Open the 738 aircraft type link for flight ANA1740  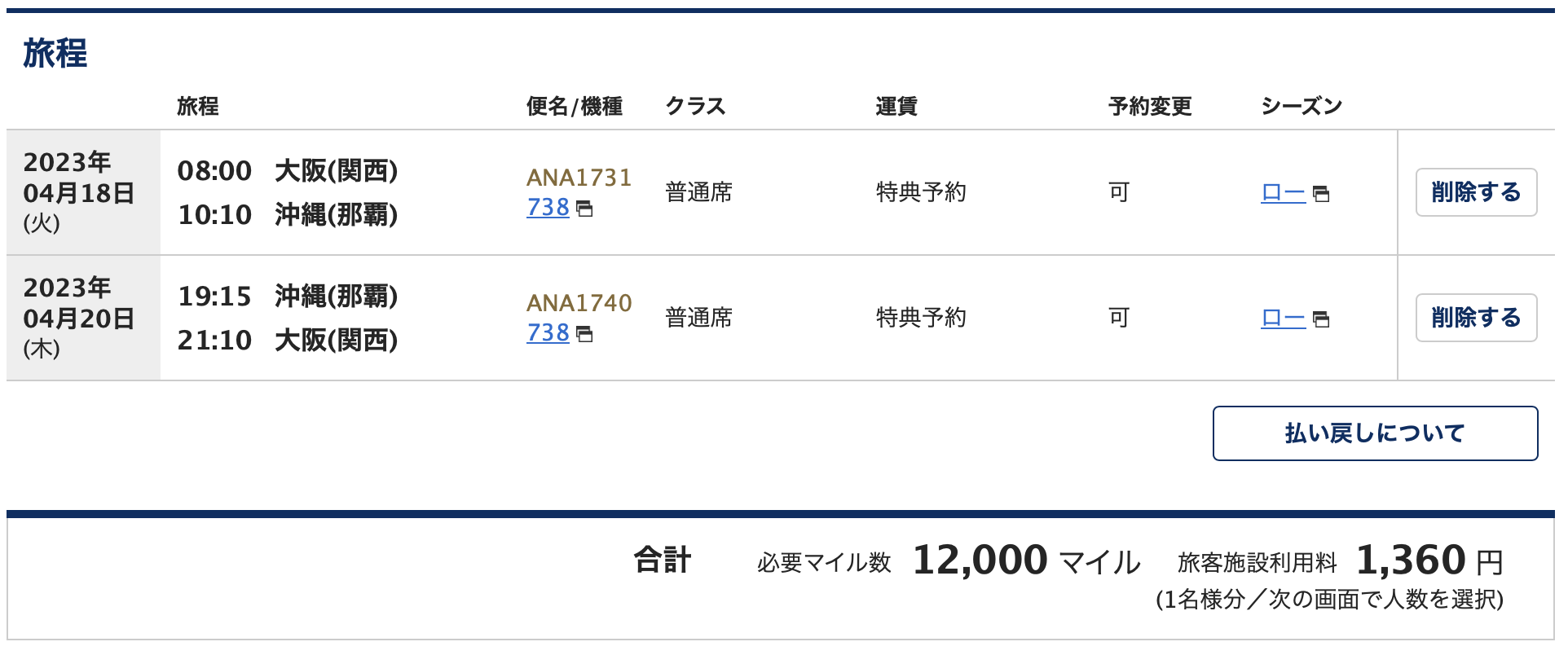click(547, 333)
